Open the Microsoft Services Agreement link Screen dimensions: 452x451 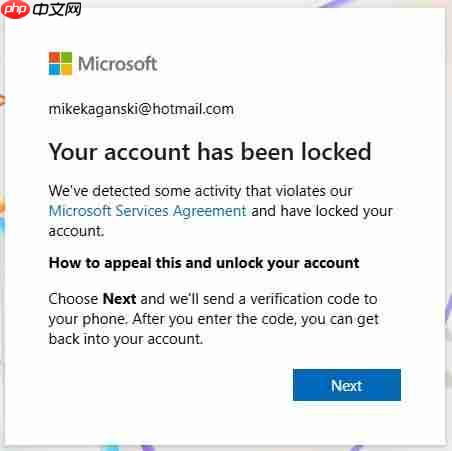pyautogui.click(x=147, y=211)
